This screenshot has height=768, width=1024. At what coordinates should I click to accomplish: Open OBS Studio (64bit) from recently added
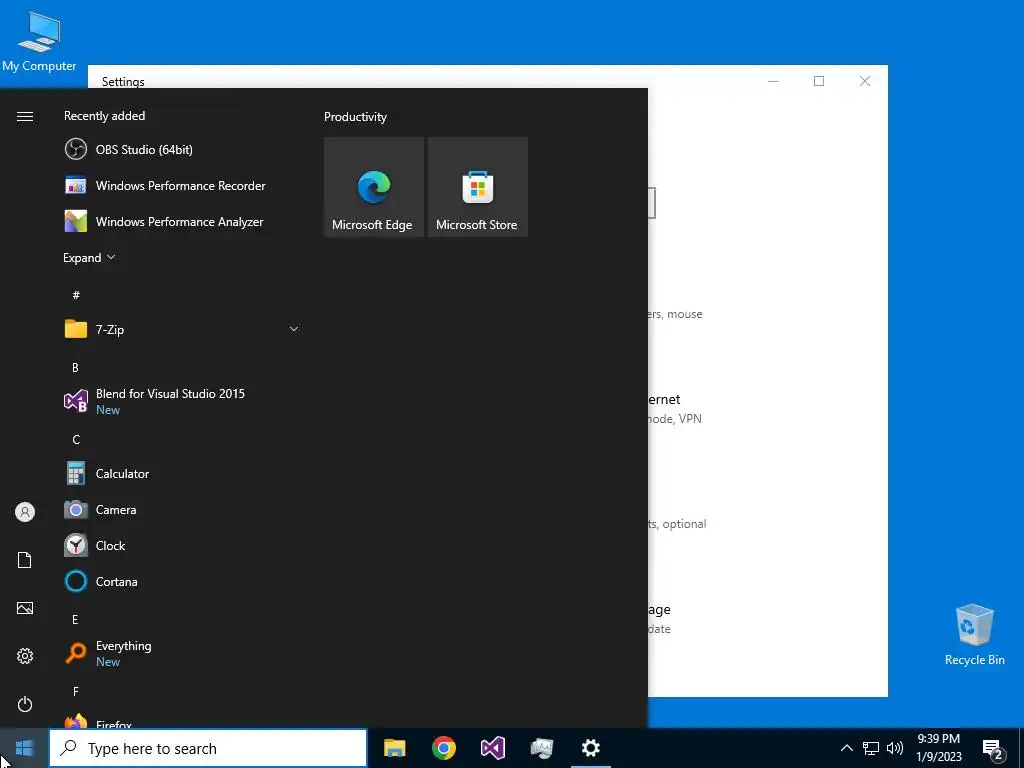point(182,150)
